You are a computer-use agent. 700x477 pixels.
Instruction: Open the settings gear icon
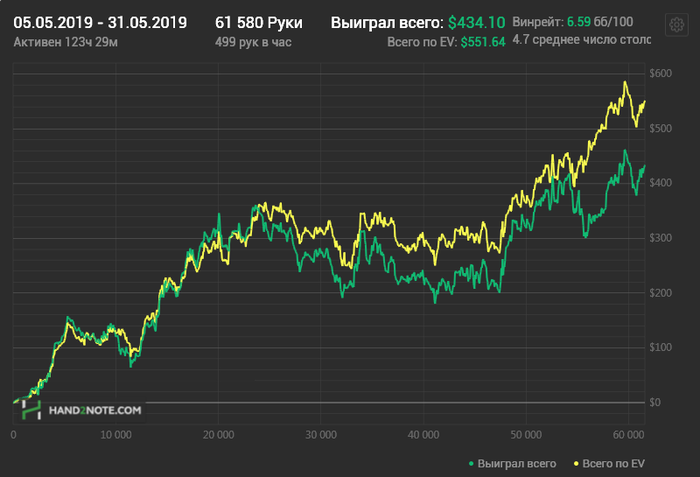[676, 25]
